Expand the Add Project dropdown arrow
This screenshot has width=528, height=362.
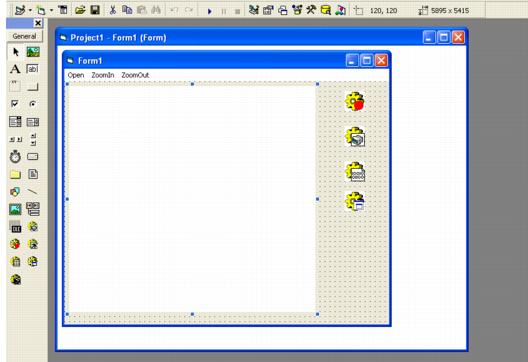(30, 10)
